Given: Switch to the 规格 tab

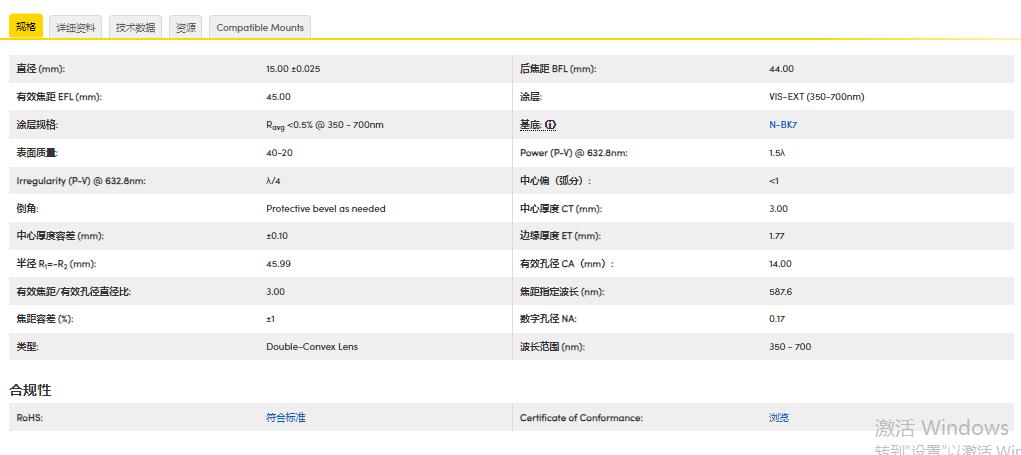Looking at the screenshot, I should tap(26, 27).
